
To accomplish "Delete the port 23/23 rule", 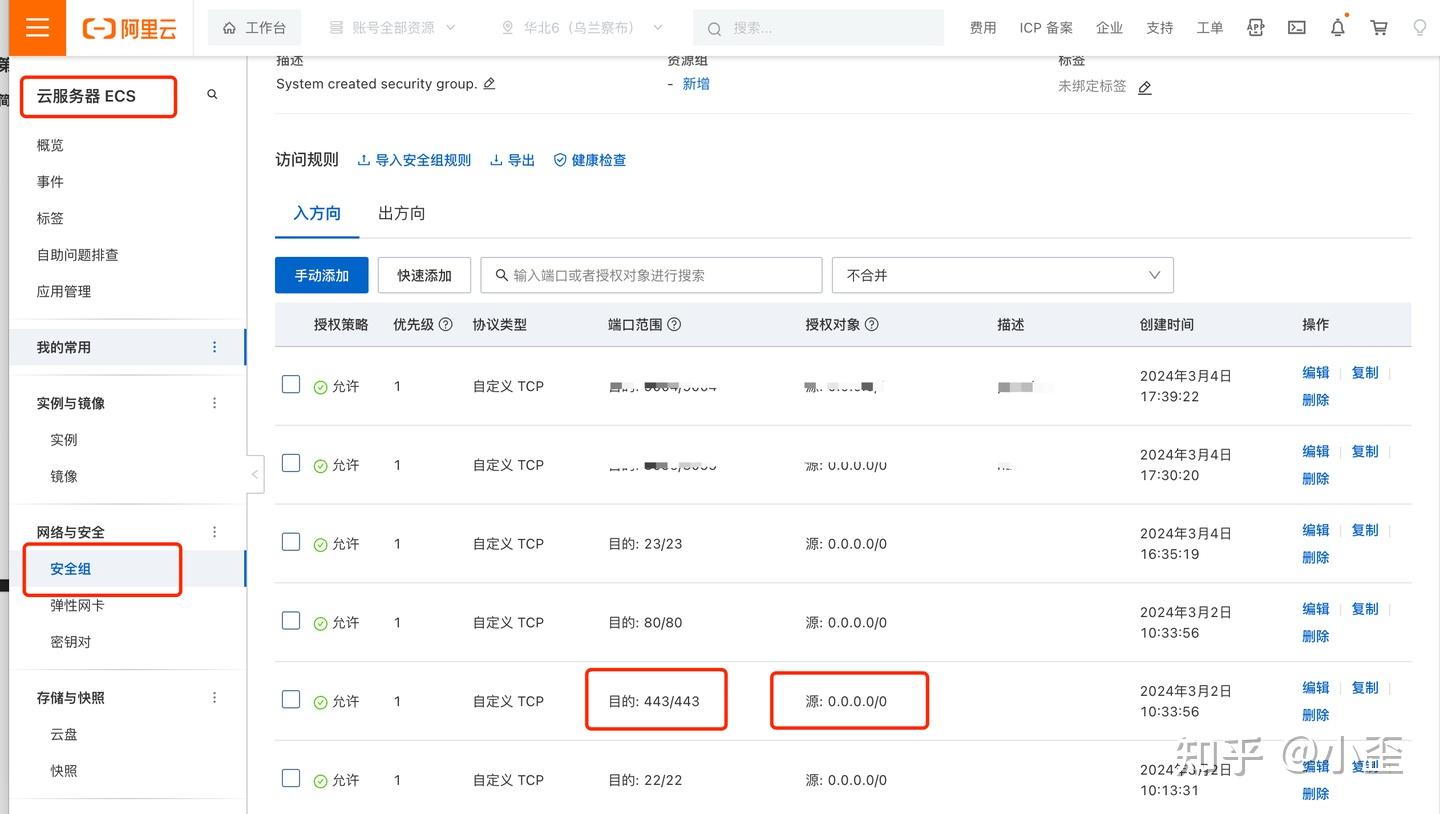I will [1316, 558].
